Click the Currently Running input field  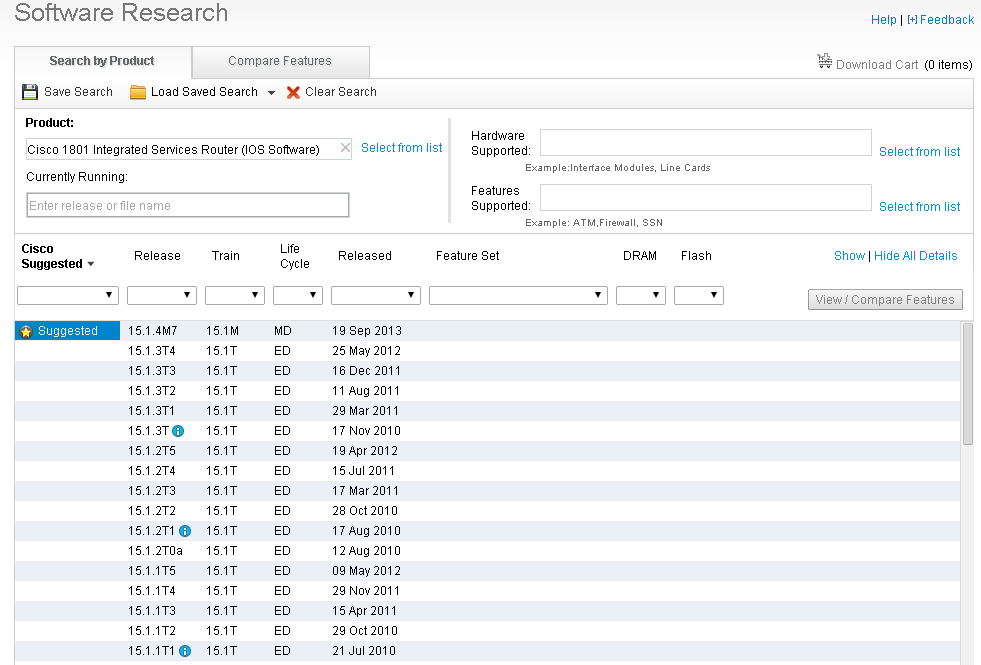click(188, 205)
